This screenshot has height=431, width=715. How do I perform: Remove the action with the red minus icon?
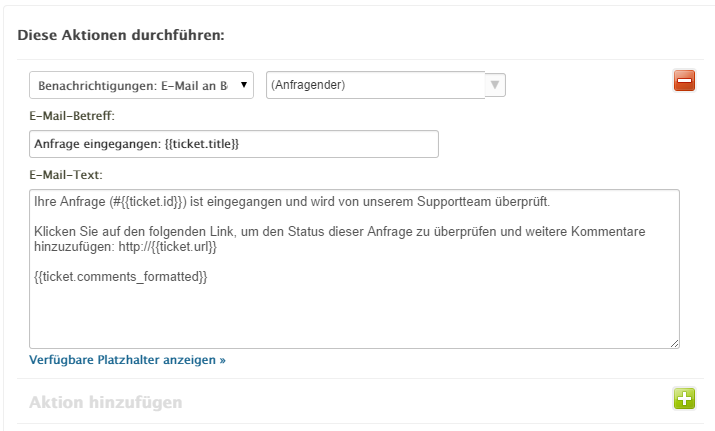coord(684,81)
